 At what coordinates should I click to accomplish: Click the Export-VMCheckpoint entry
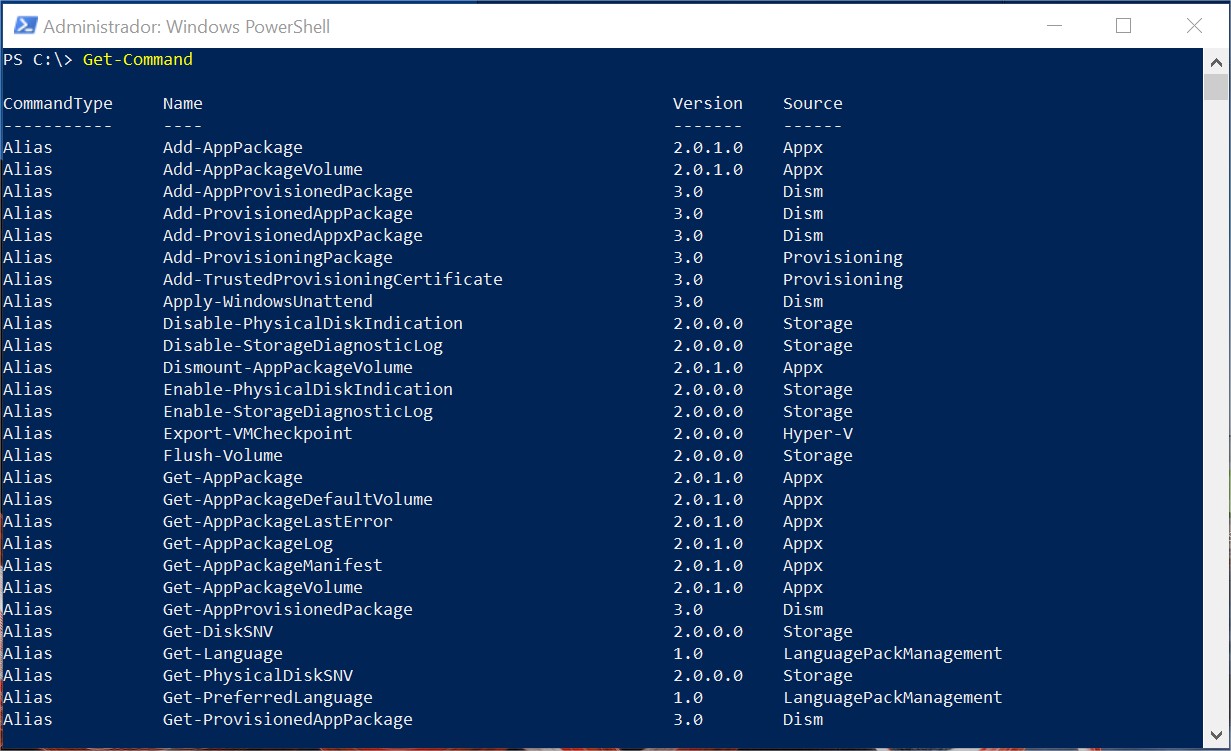[258, 434]
